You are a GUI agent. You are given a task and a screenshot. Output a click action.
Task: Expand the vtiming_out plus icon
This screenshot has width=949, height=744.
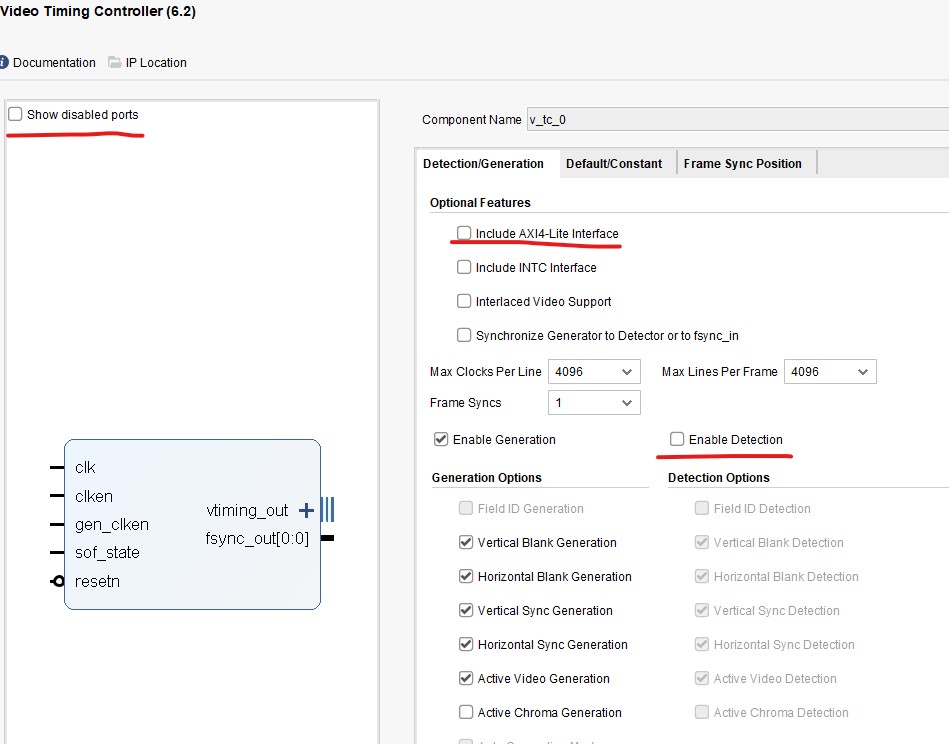[306, 511]
